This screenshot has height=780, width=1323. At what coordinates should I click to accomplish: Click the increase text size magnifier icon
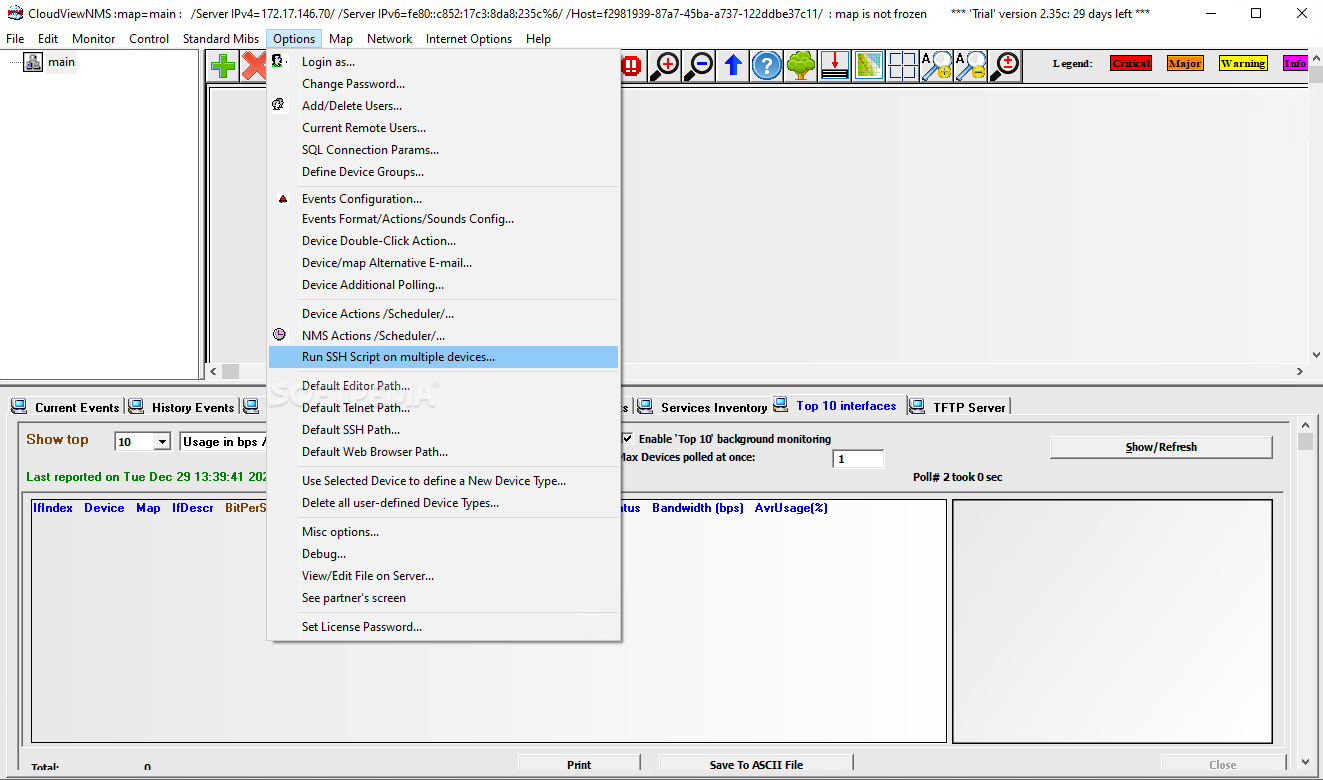click(937, 66)
